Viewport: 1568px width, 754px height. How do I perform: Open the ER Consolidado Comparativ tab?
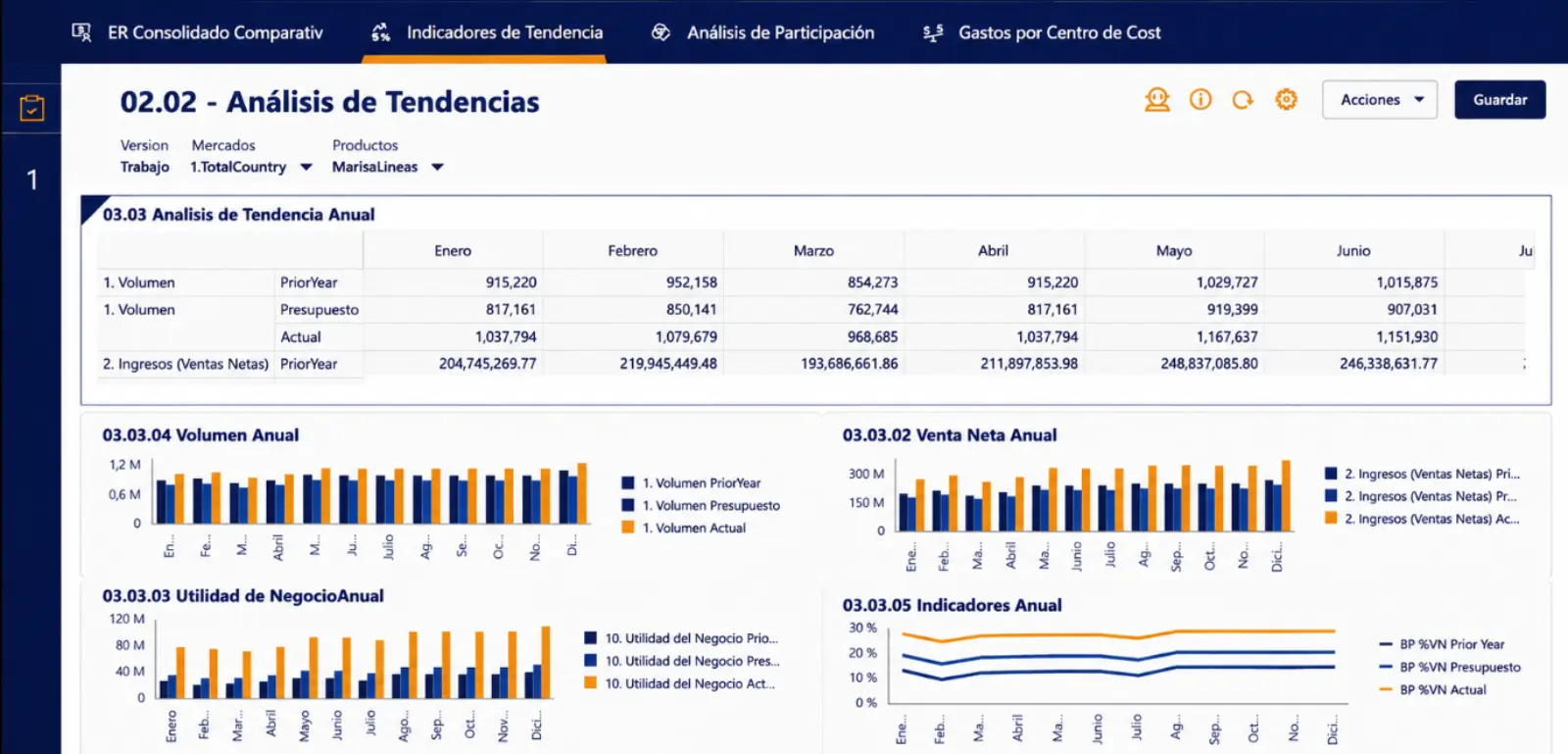pyautogui.click(x=198, y=32)
